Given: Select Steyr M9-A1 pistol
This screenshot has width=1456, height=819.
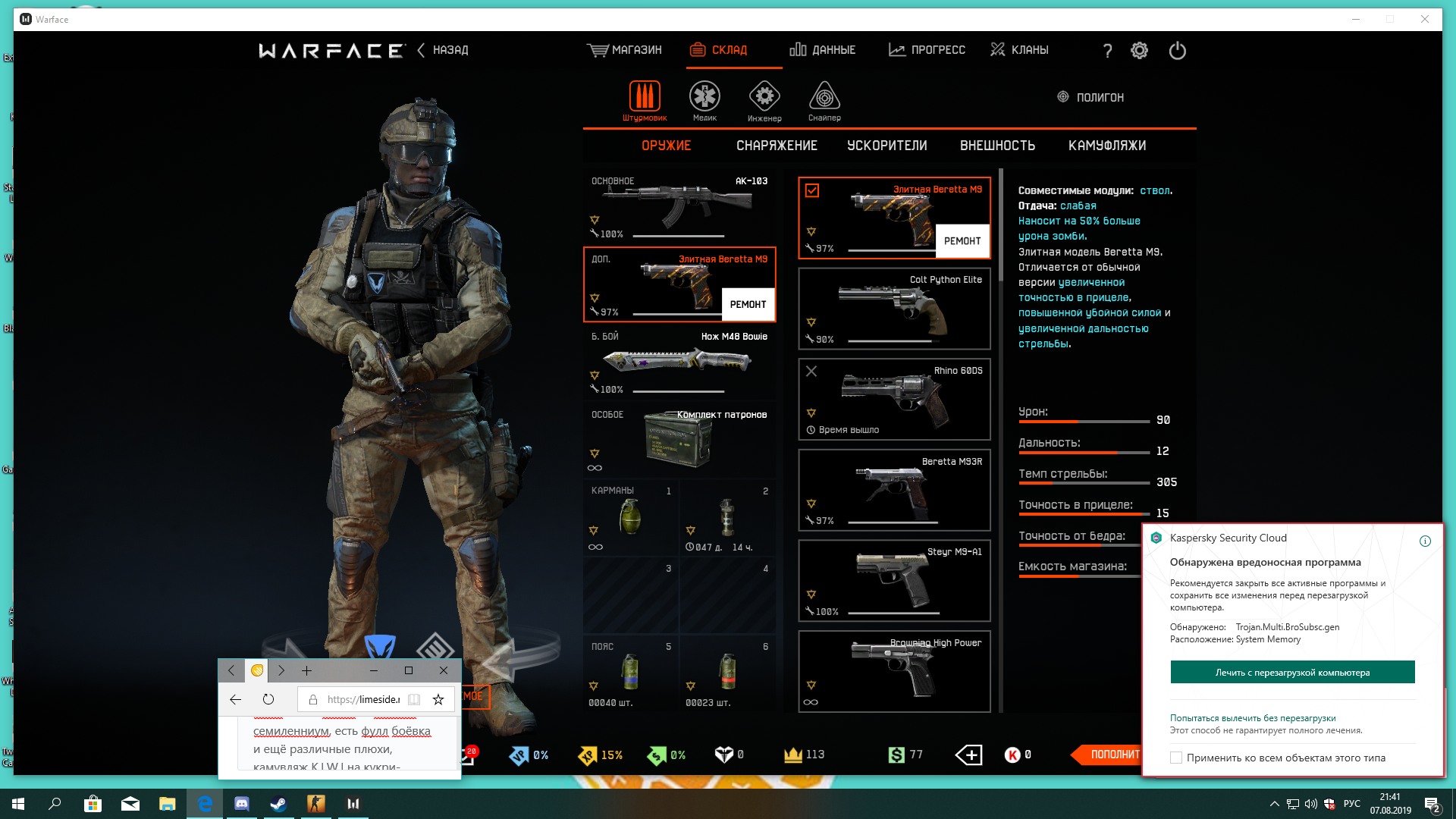Looking at the screenshot, I should tap(894, 581).
